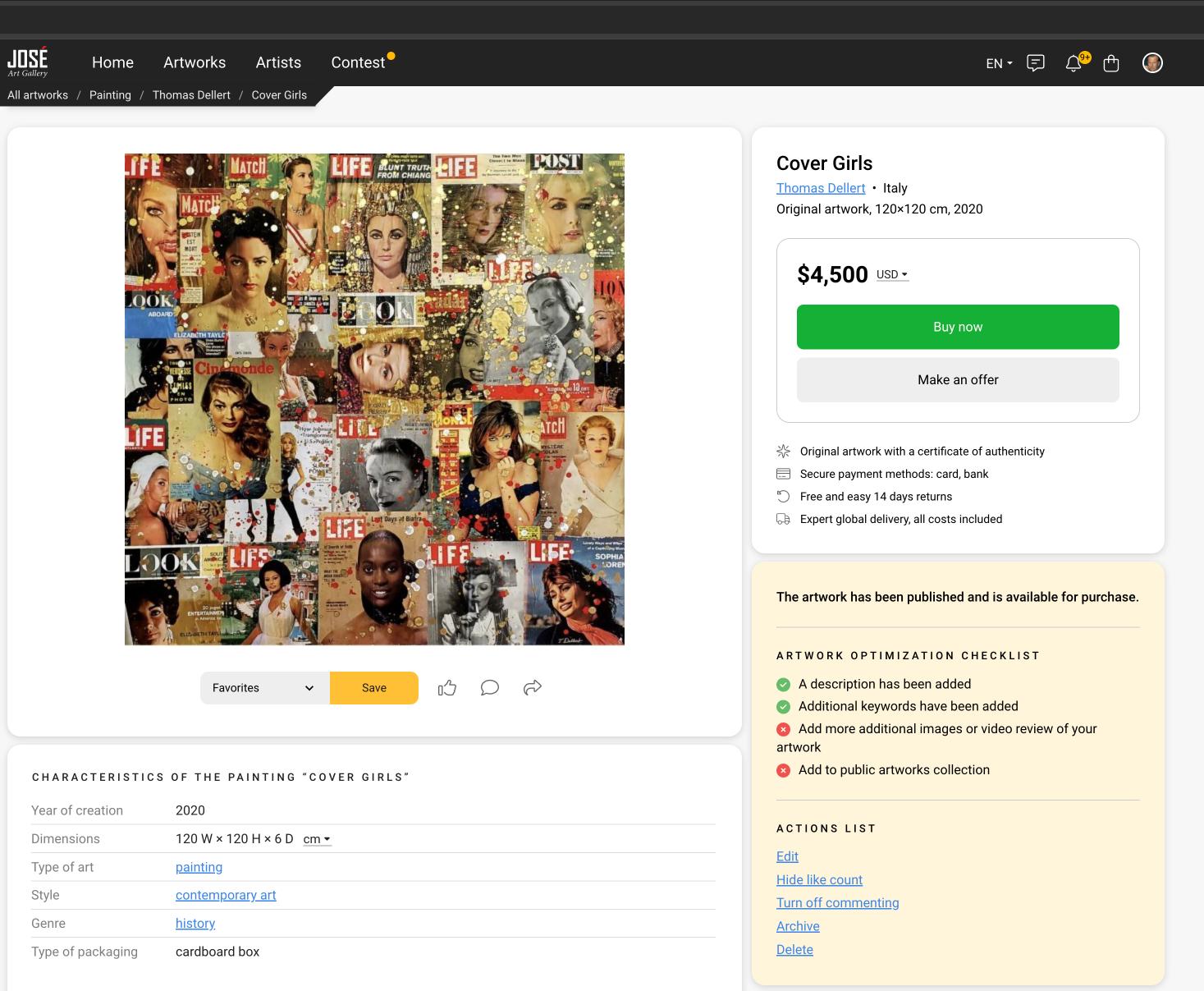Open comments with speech bubble icon
The height and width of the screenshot is (991, 1204).
pyautogui.click(x=490, y=688)
